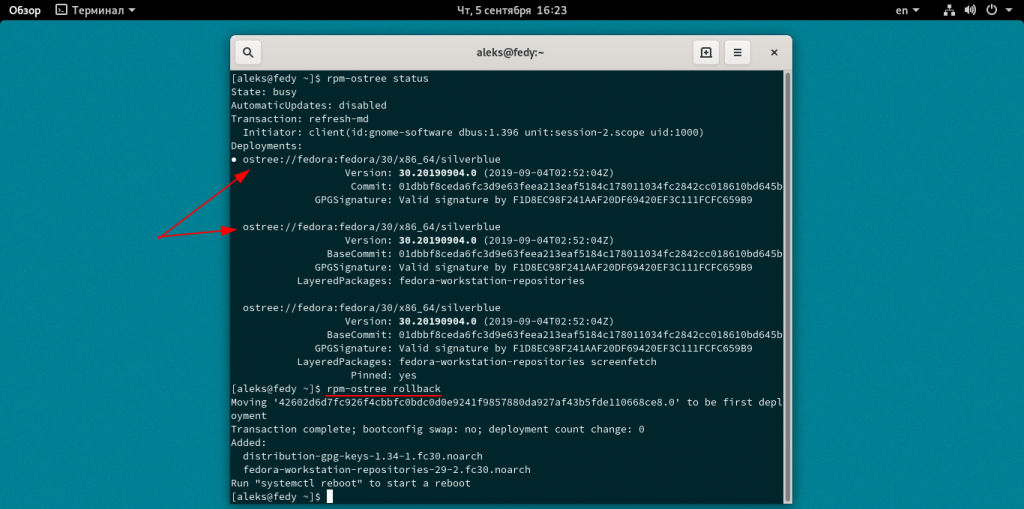
Task: Open the terminal hamburger menu
Action: 737,53
